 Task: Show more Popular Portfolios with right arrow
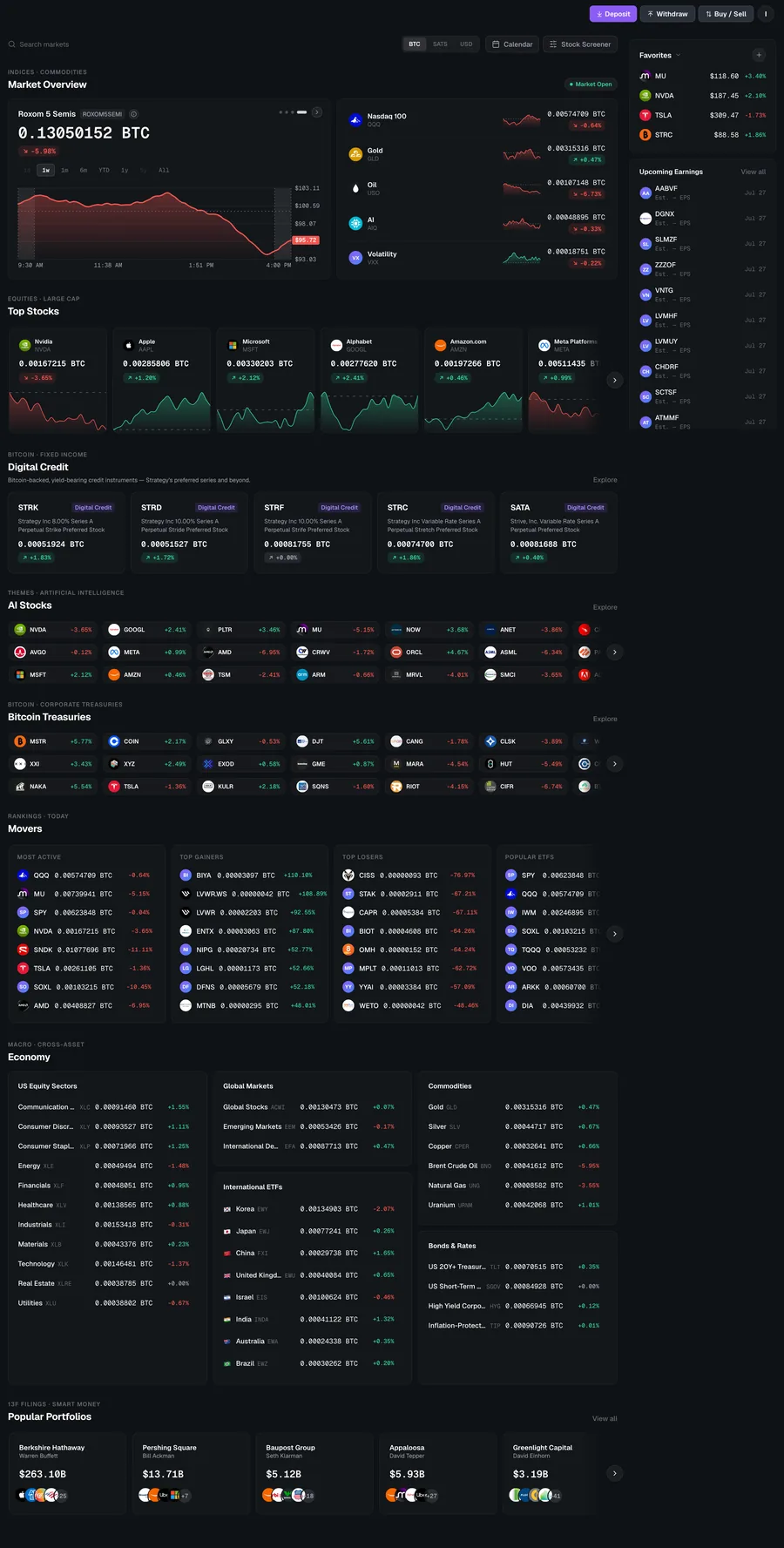click(x=615, y=1474)
